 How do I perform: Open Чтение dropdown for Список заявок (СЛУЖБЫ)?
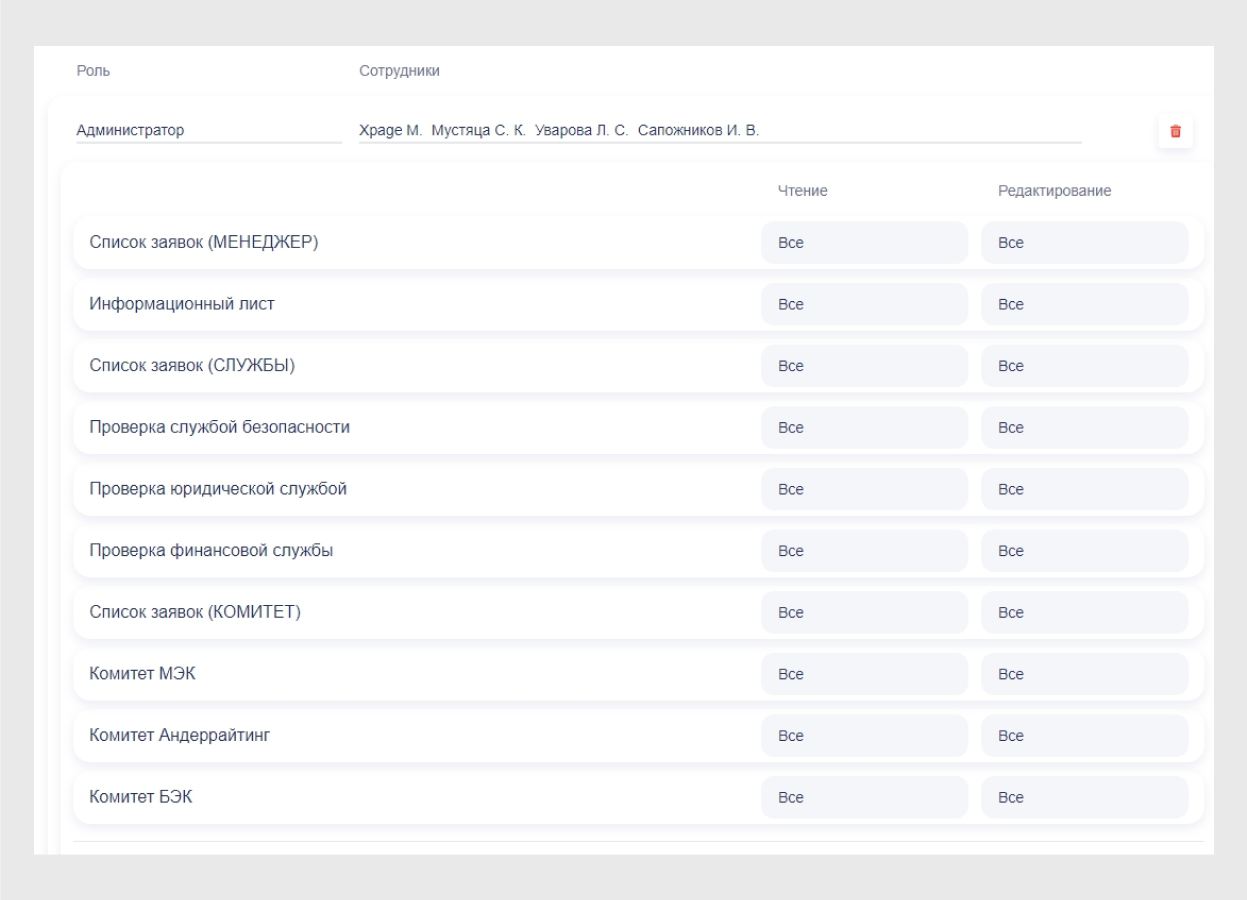[x=864, y=366]
